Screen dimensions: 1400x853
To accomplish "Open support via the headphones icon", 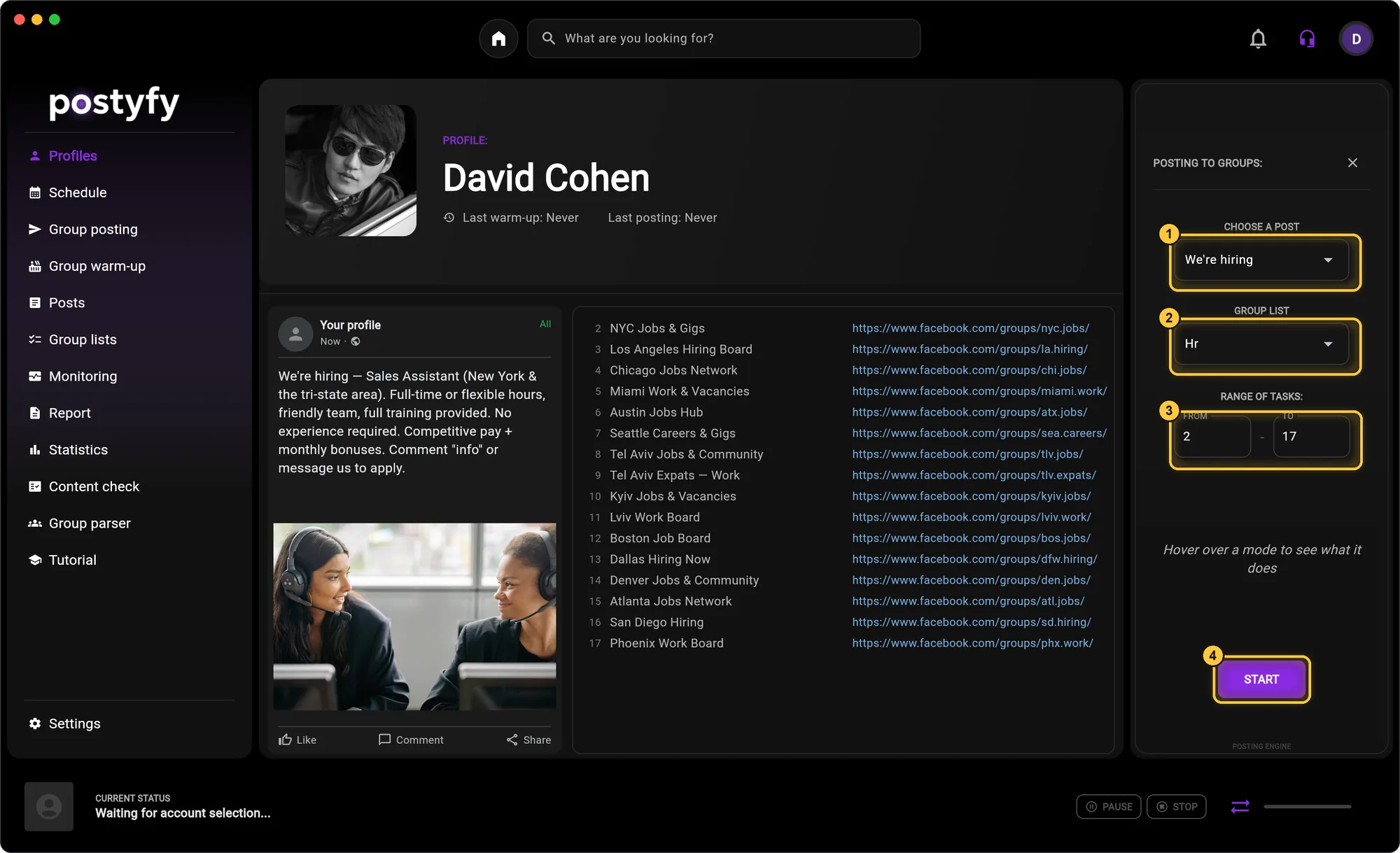I will coord(1307,38).
